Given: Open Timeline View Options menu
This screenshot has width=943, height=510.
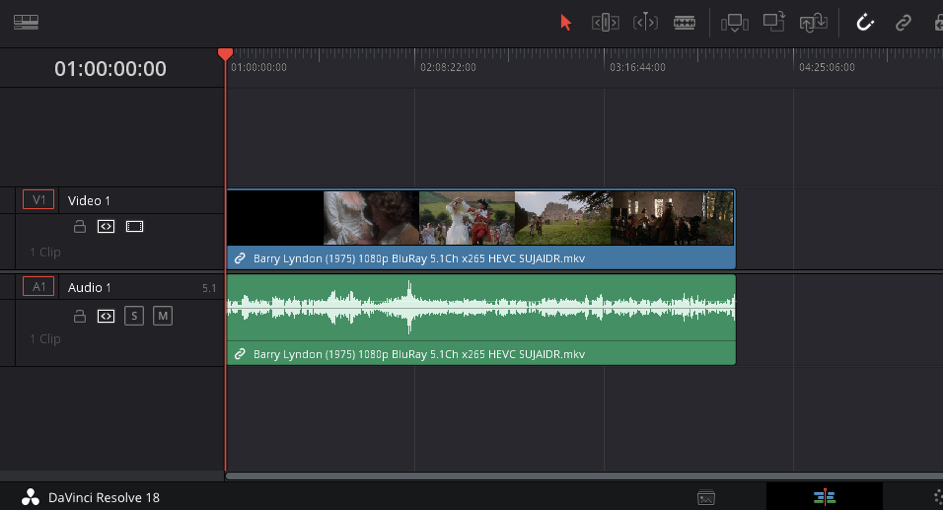Looking at the screenshot, I should coord(26,22).
